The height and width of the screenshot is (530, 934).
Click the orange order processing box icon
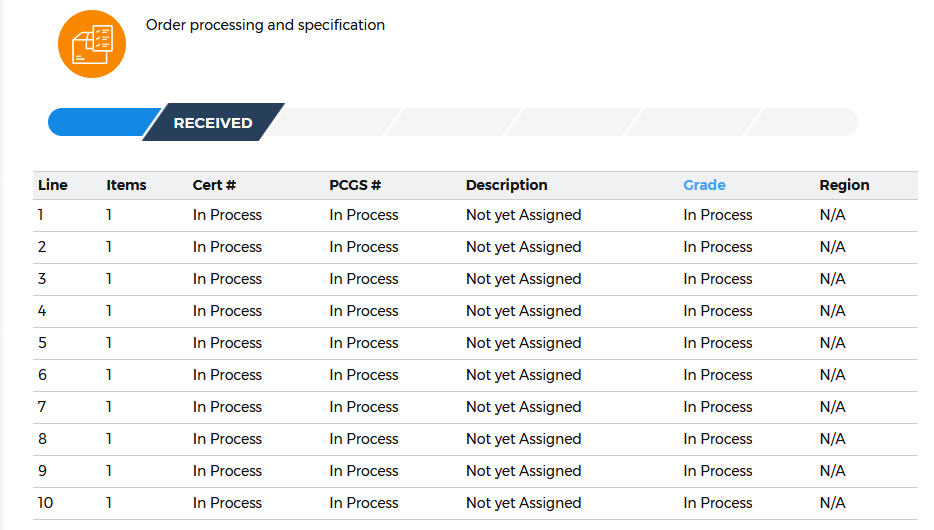(x=92, y=44)
